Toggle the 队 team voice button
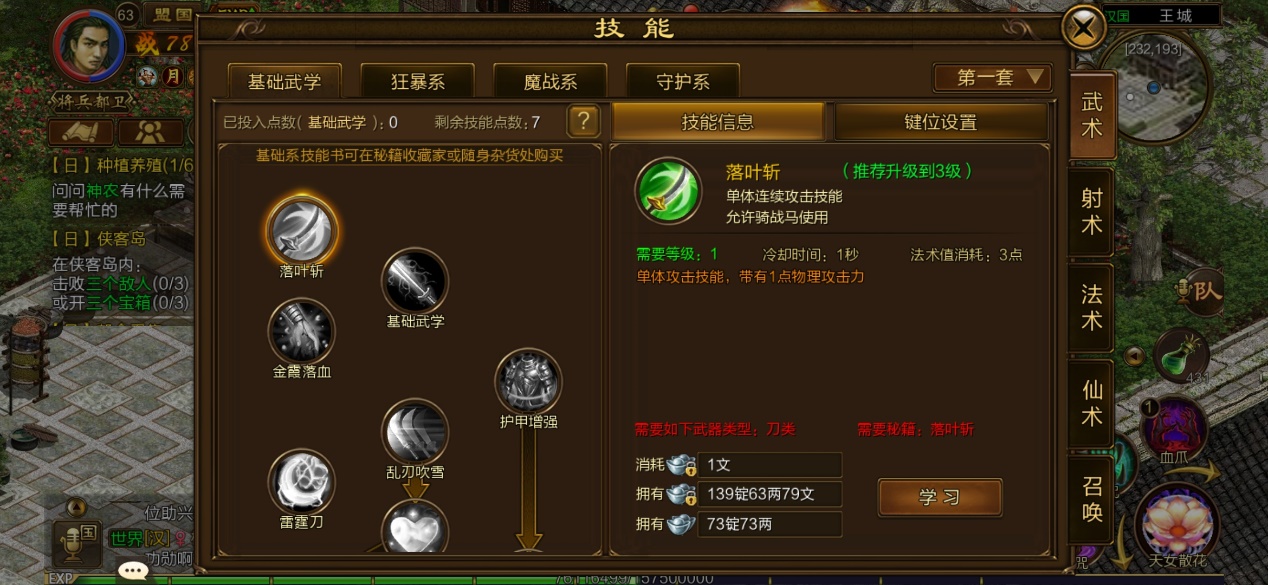Viewport: 1268px width, 585px height. pyautogui.click(x=1200, y=291)
